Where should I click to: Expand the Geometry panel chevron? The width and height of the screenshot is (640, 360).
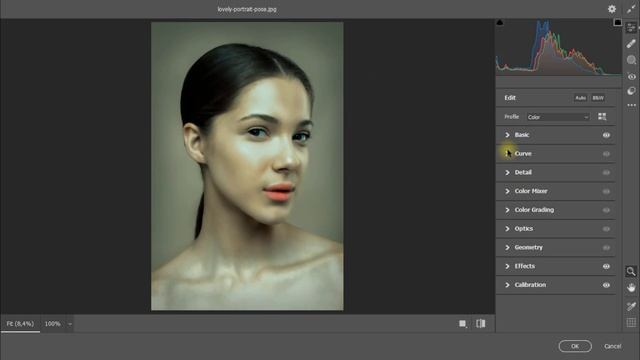pos(507,247)
